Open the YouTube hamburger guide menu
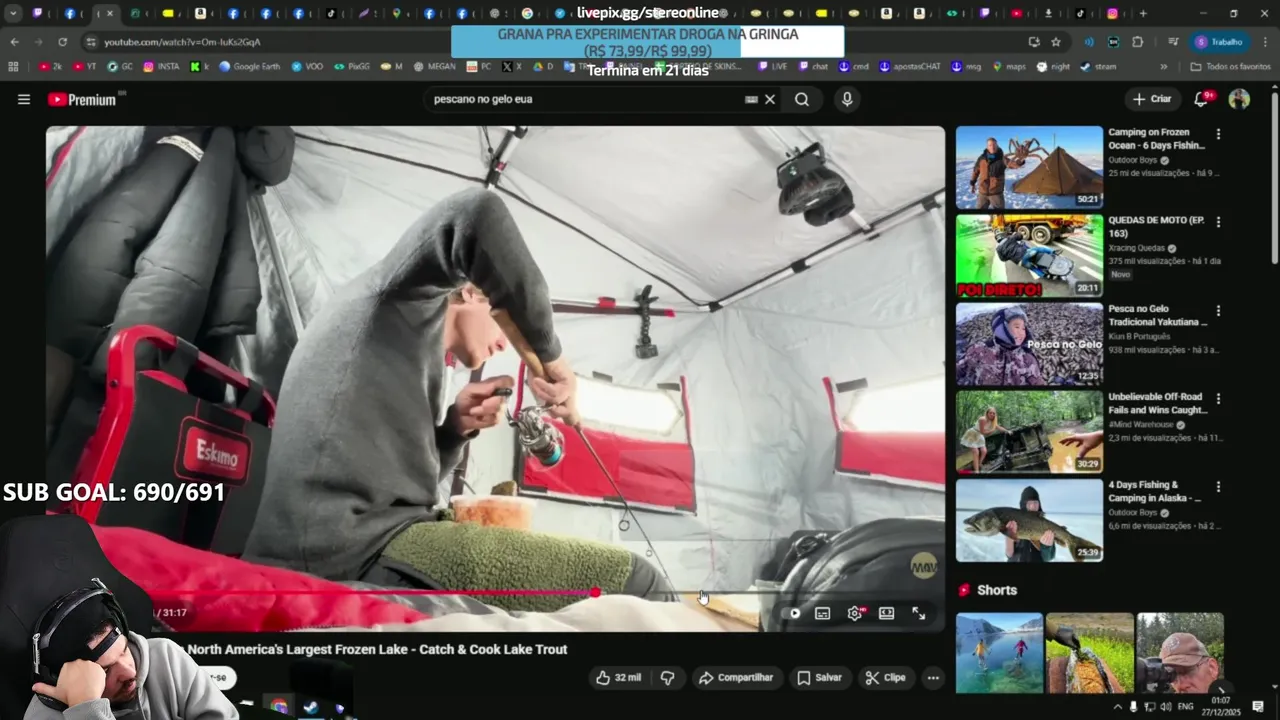Image resolution: width=1280 pixels, height=720 pixels. 24,99
